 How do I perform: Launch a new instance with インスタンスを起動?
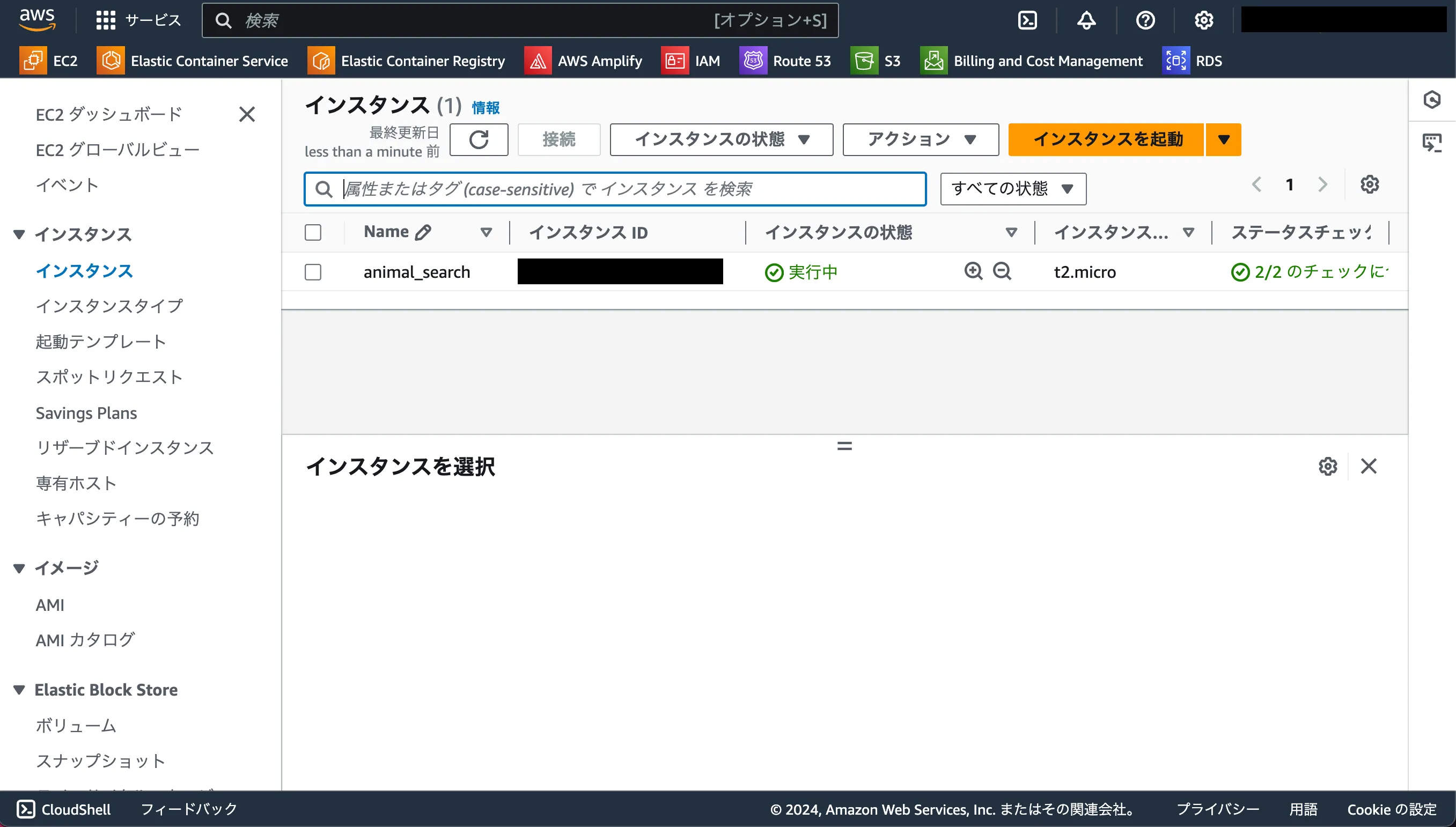click(1106, 139)
